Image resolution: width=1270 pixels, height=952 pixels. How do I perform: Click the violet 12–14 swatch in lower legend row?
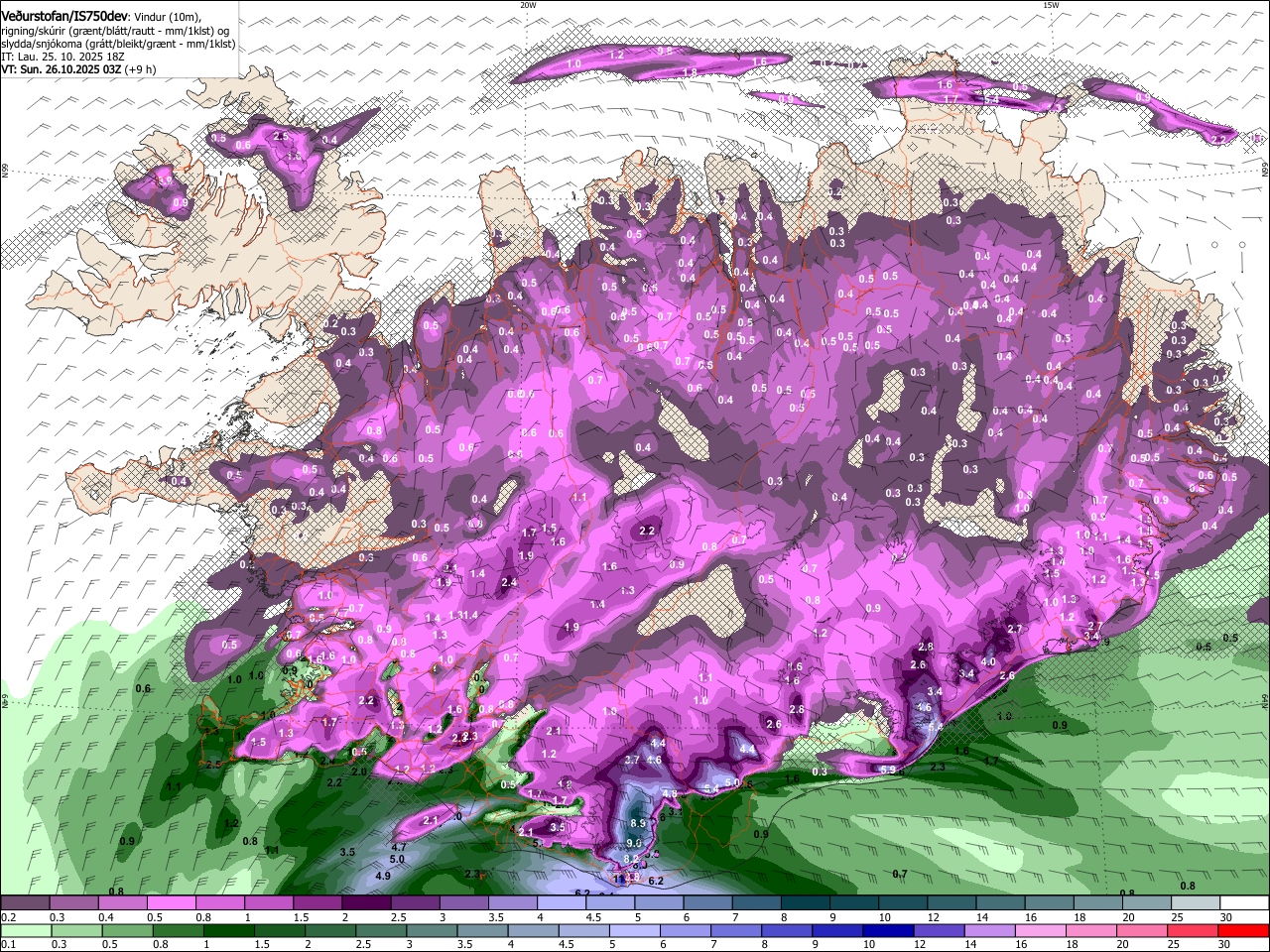pyautogui.click(x=939, y=930)
